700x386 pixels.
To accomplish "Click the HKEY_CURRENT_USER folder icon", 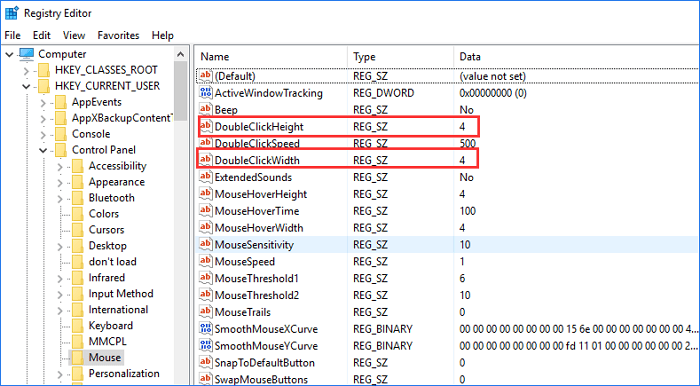I will (x=44, y=86).
